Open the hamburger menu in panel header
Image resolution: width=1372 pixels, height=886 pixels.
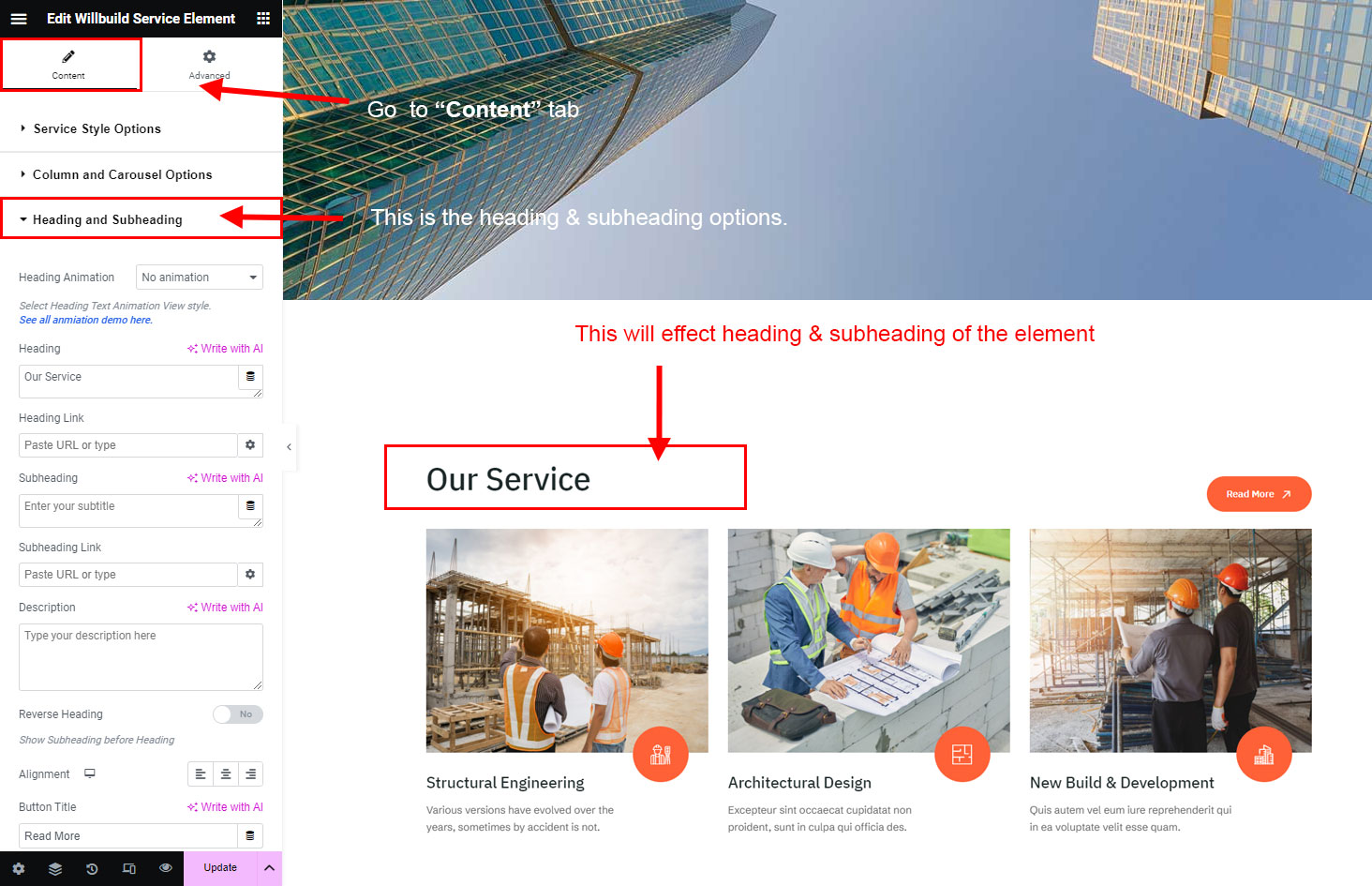click(19, 19)
